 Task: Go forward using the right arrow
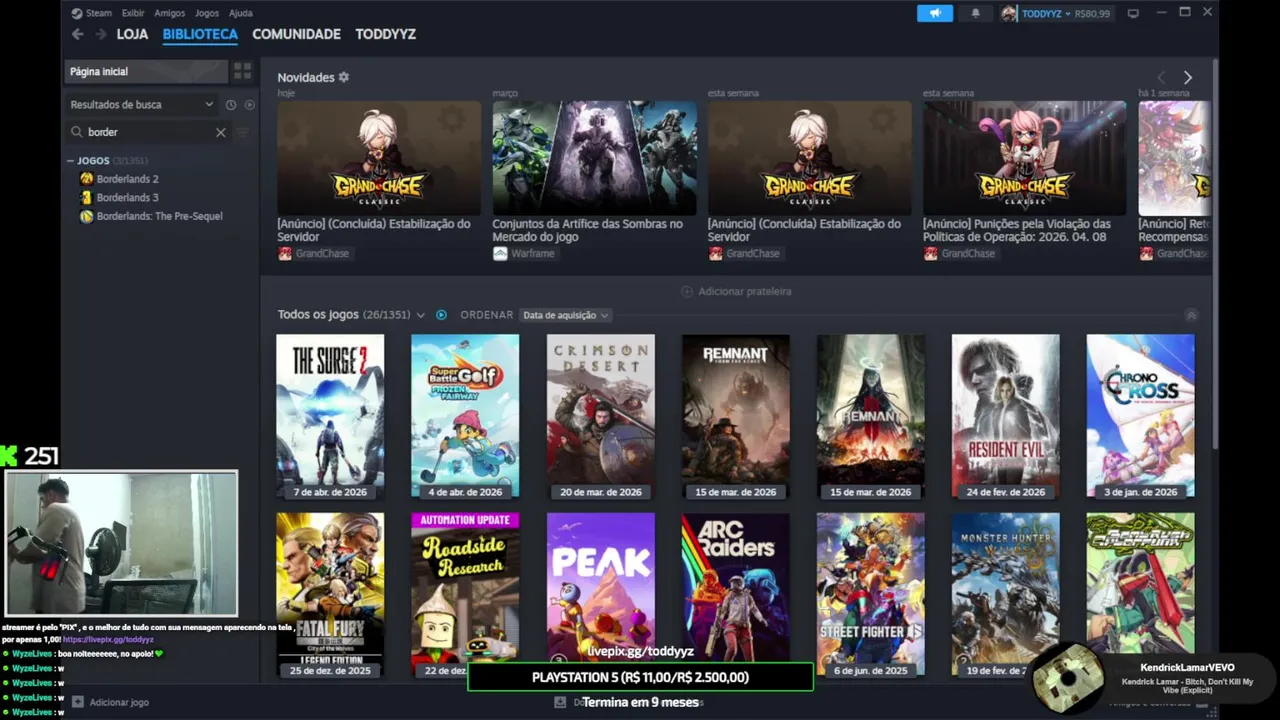[101, 34]
